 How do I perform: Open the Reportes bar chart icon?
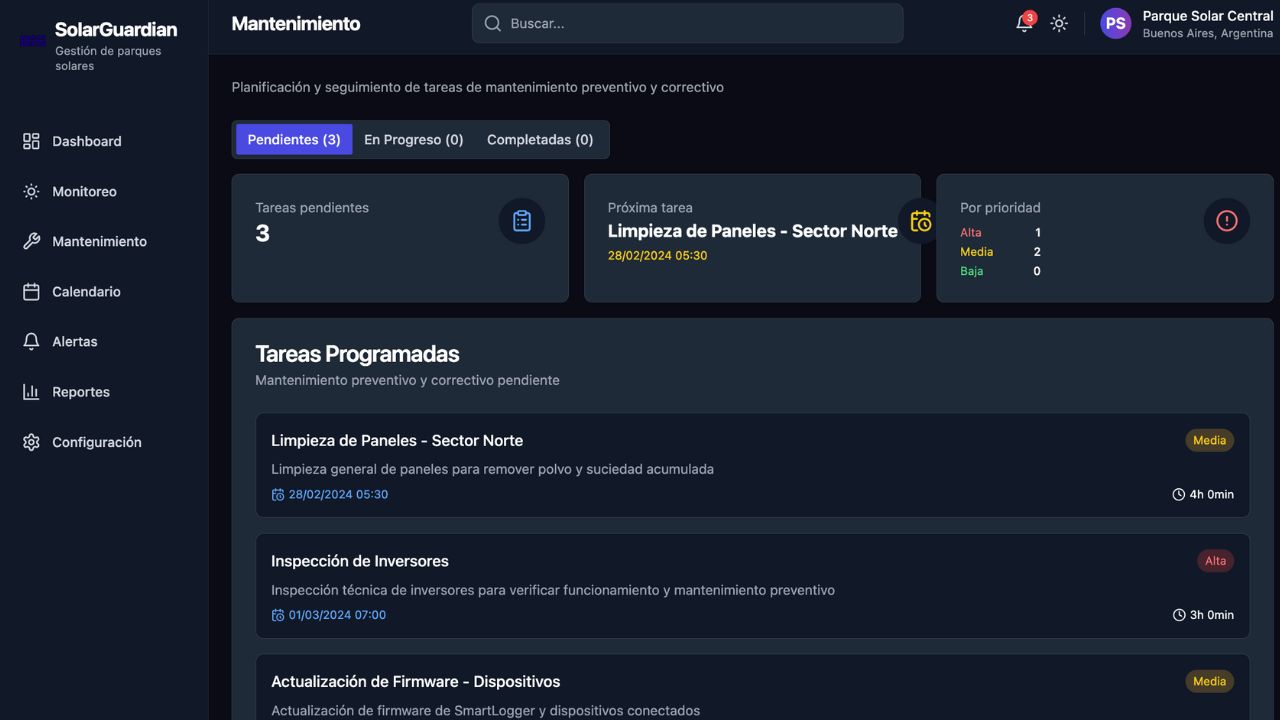point(31,392)
